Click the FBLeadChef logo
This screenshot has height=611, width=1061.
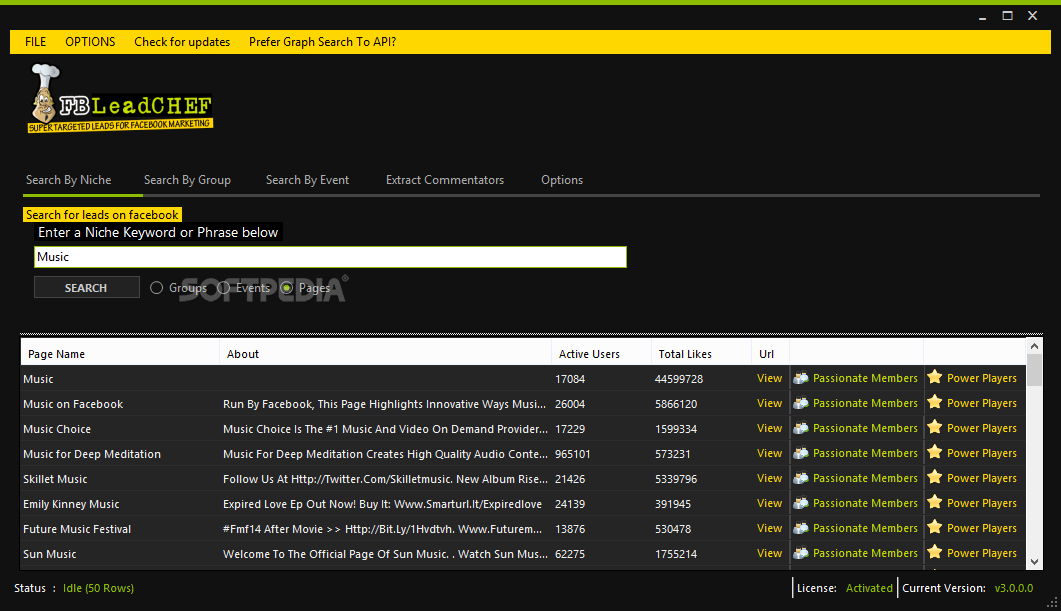coord(120,99)
